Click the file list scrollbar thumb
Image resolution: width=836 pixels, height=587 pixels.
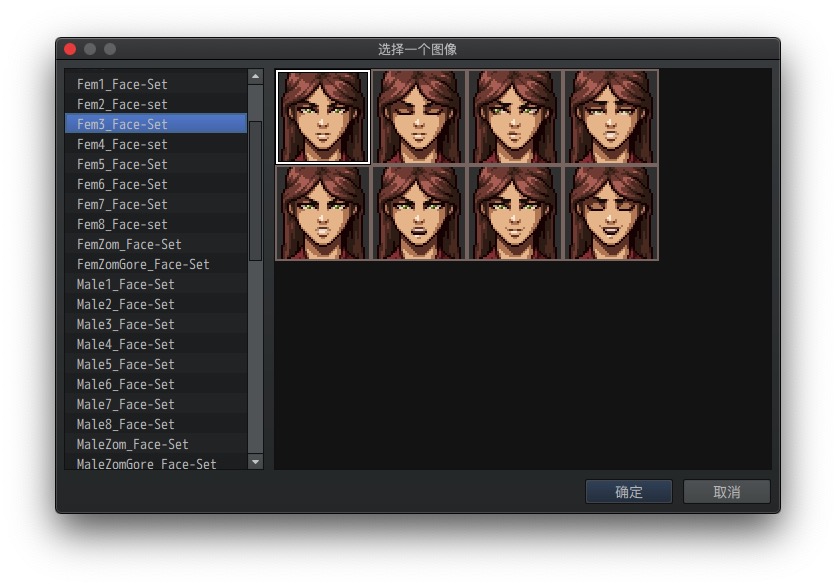coord(255,191)
